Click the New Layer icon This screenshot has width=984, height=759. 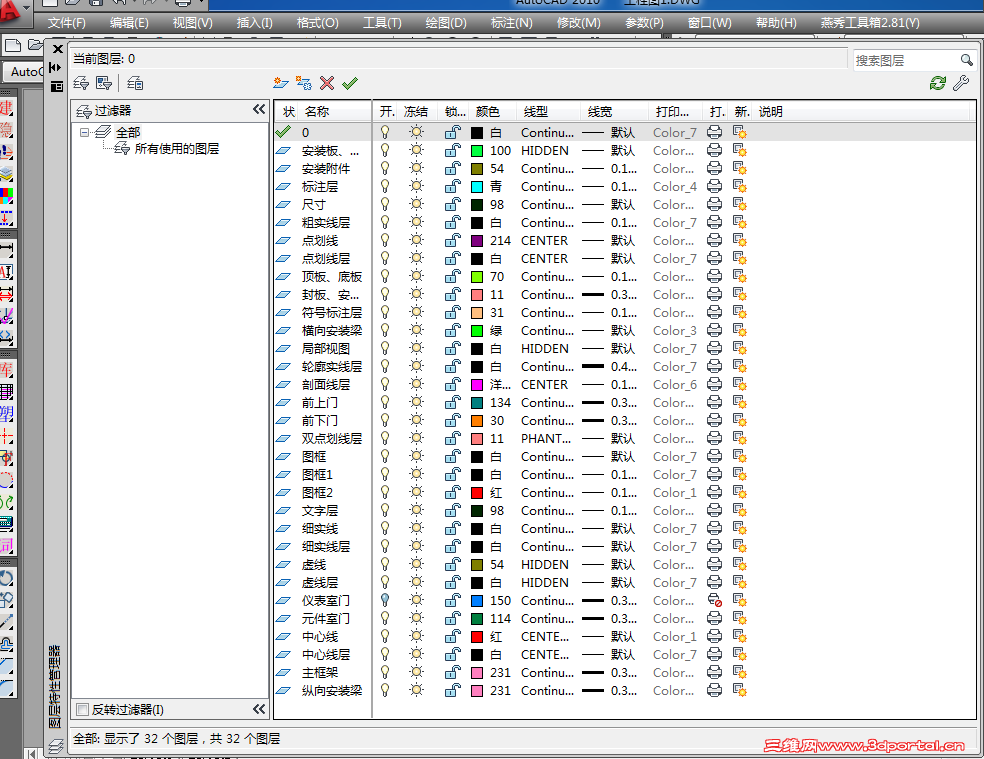(281, 83)
